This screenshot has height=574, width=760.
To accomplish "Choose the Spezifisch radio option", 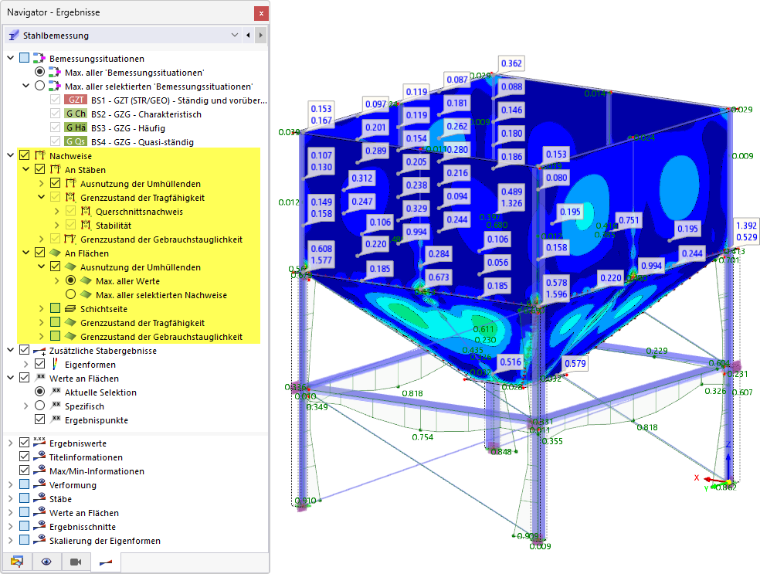I will 40,405.
